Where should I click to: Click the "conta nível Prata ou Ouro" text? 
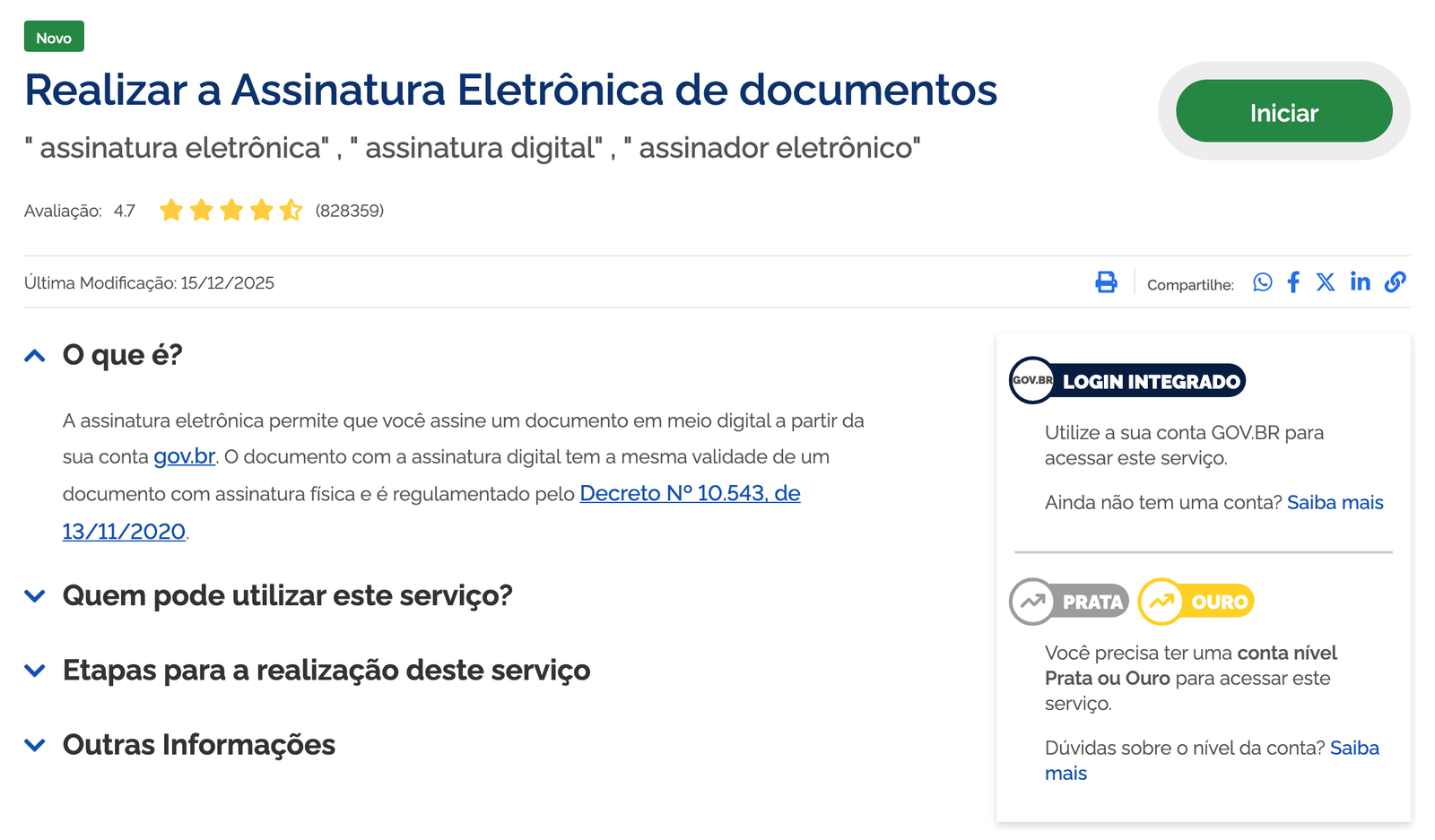point(1191,665)
